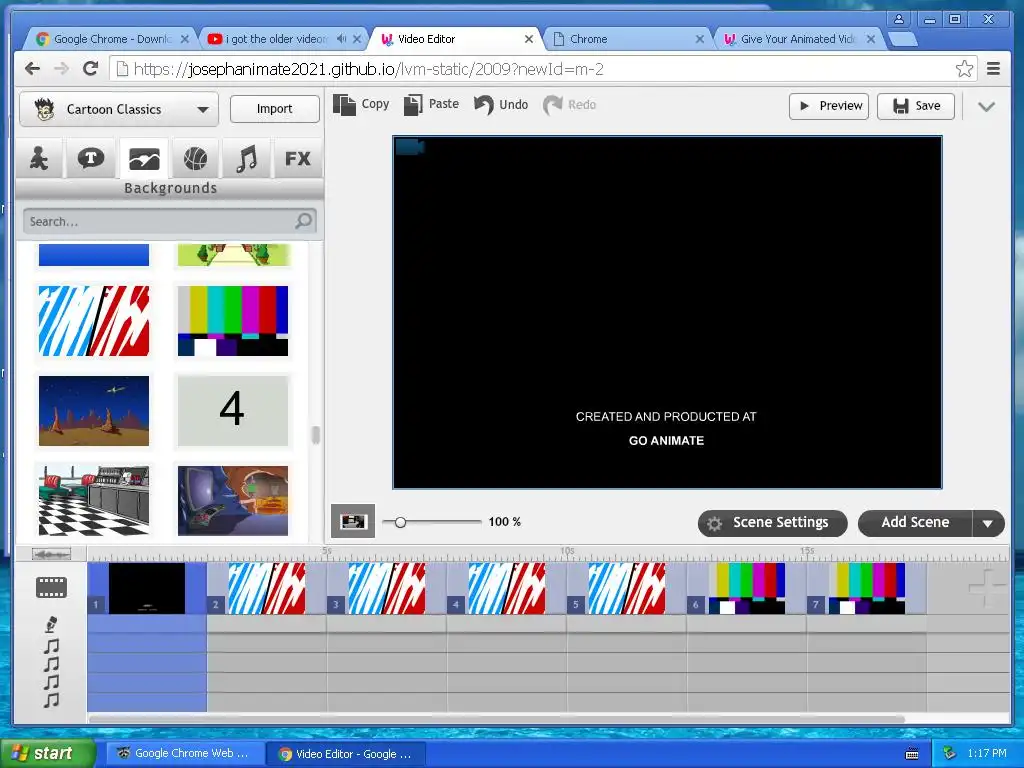Select scene 5 on the timeline
Image resolution: width=1024 pixels, height=768 pixels.
[627, 588]
